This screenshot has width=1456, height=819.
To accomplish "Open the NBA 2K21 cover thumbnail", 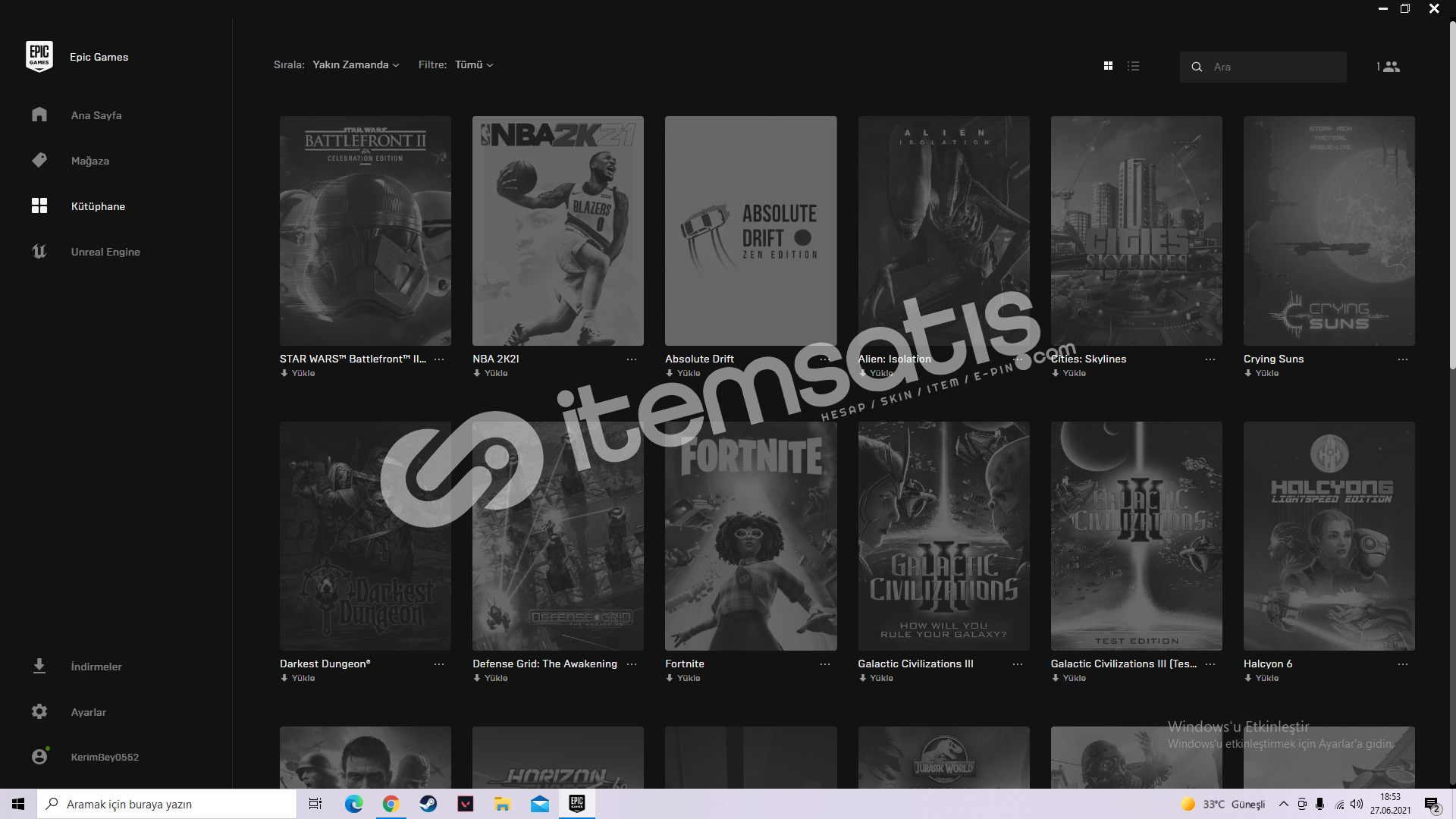I will pos(558,231).
